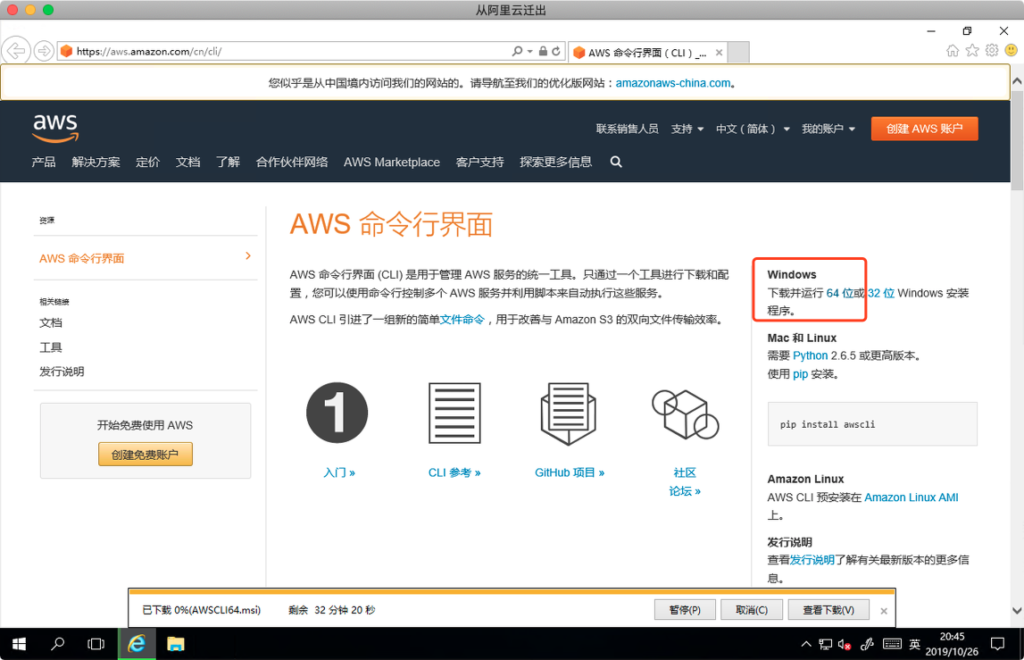Click the browser back arrow button
The height and width of the screenshot is (660, 1024).
(16, 51)
